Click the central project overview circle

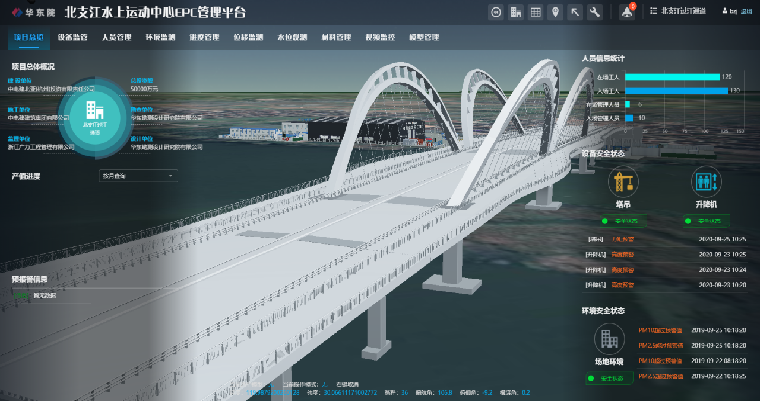pos(92,118)
